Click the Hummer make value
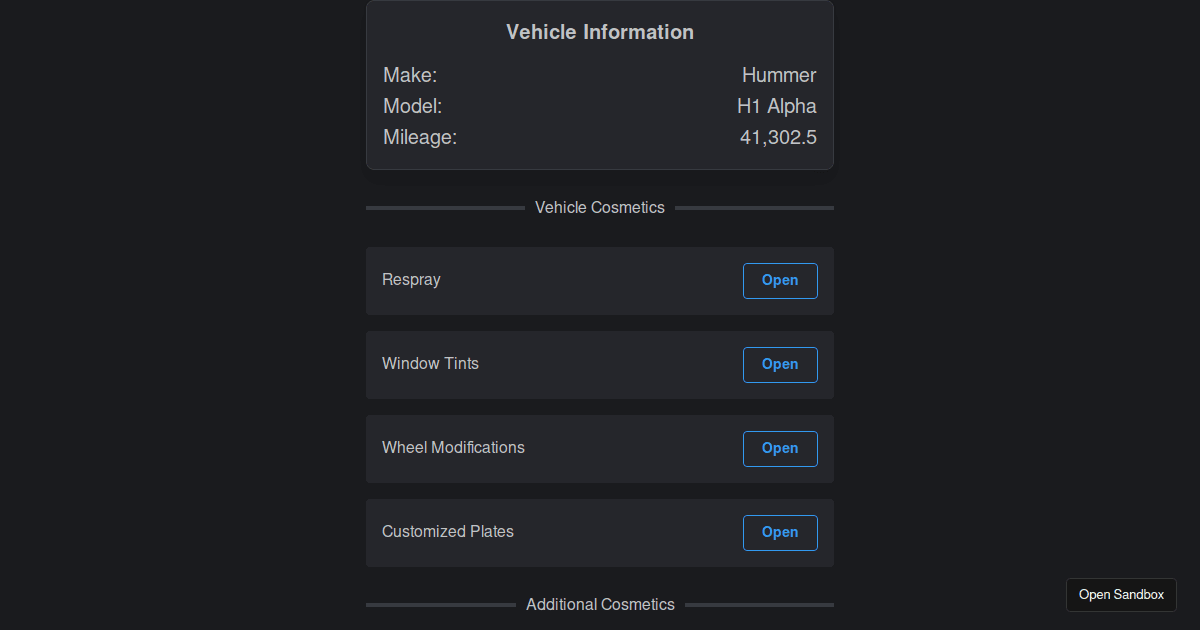Screen dimensions: 1200x630 point(779,75)
